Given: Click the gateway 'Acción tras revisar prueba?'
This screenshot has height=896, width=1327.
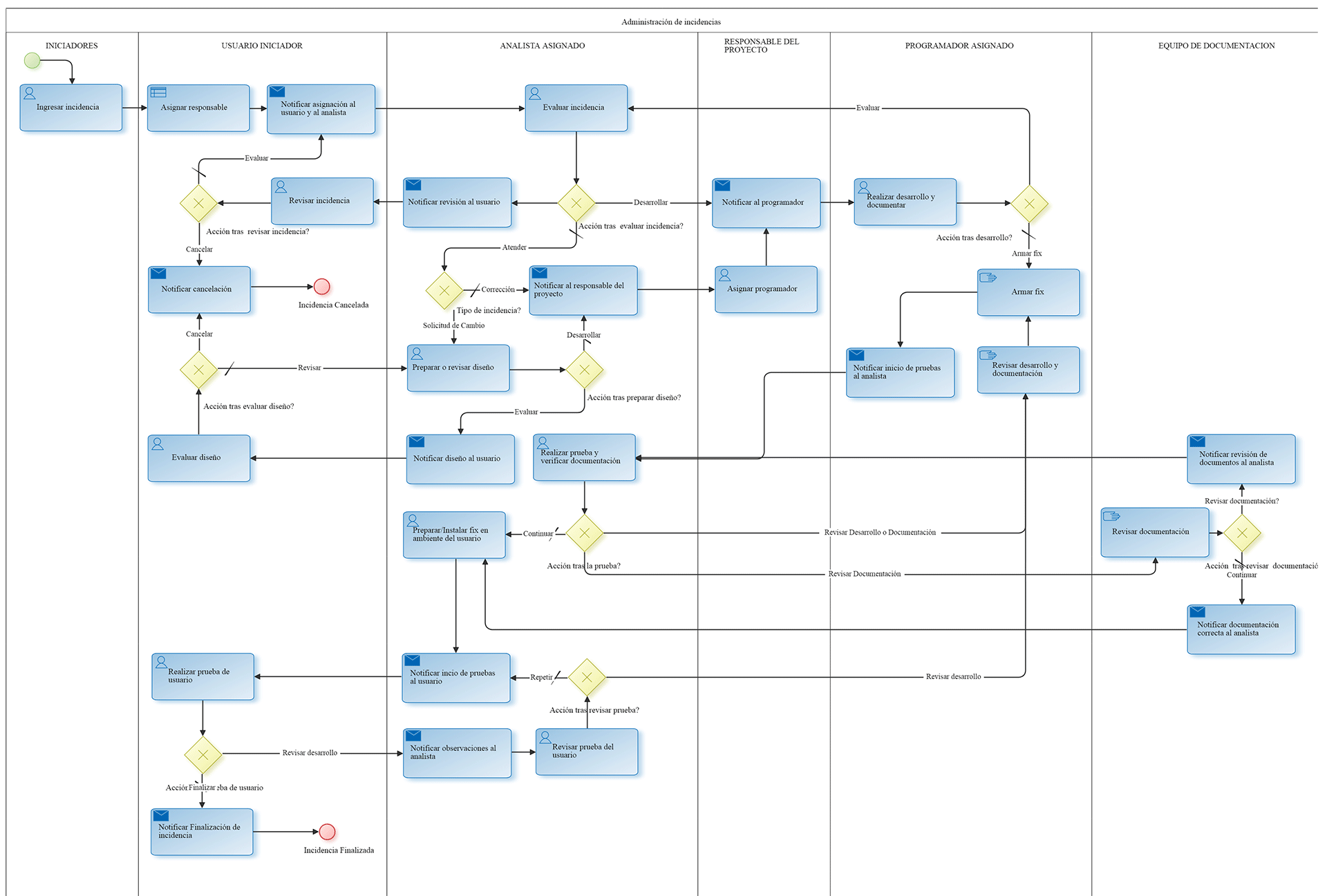Looking at the screenshot, I should (587, 677).
